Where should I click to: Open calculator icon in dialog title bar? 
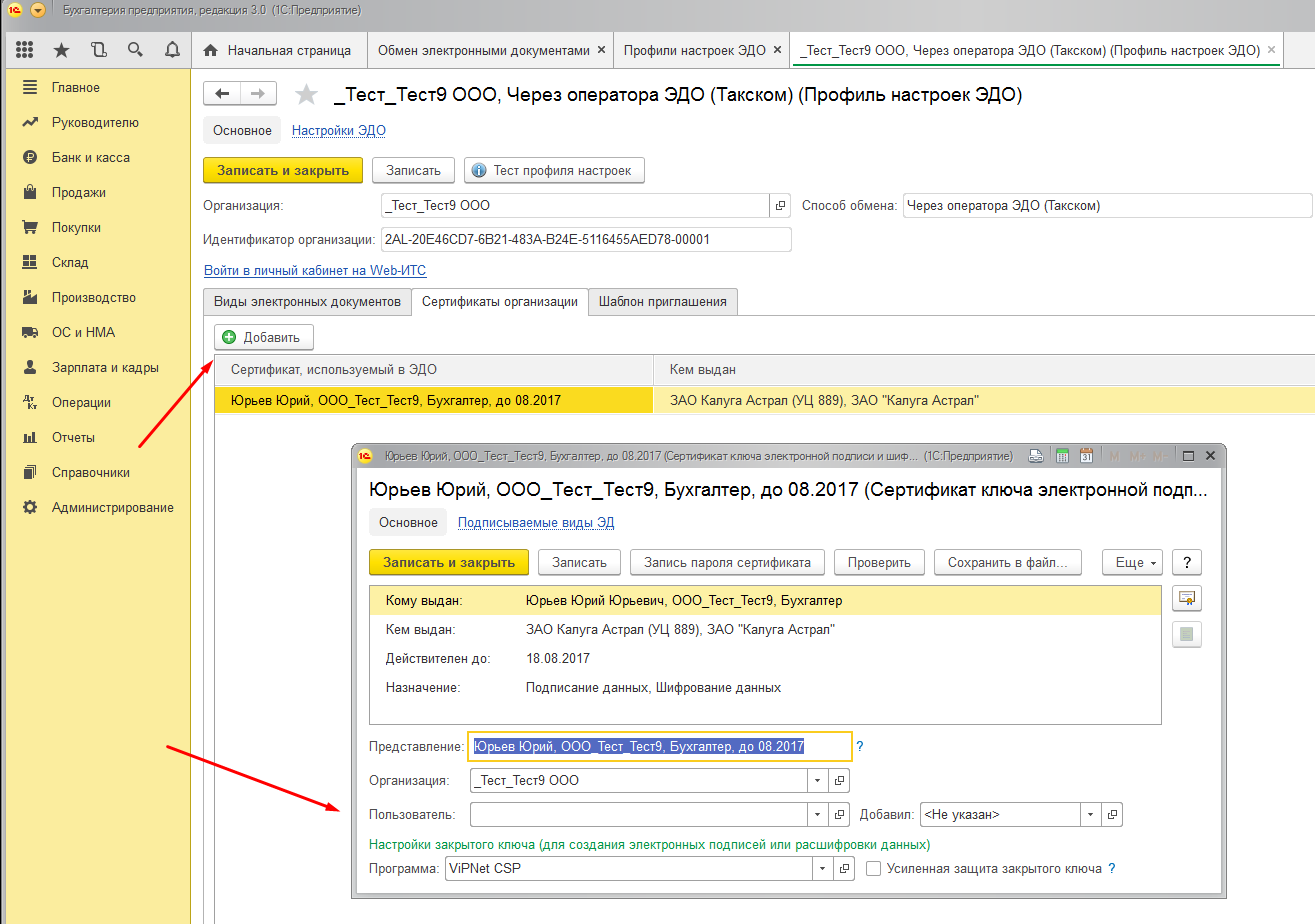(x=1061, y=456)
